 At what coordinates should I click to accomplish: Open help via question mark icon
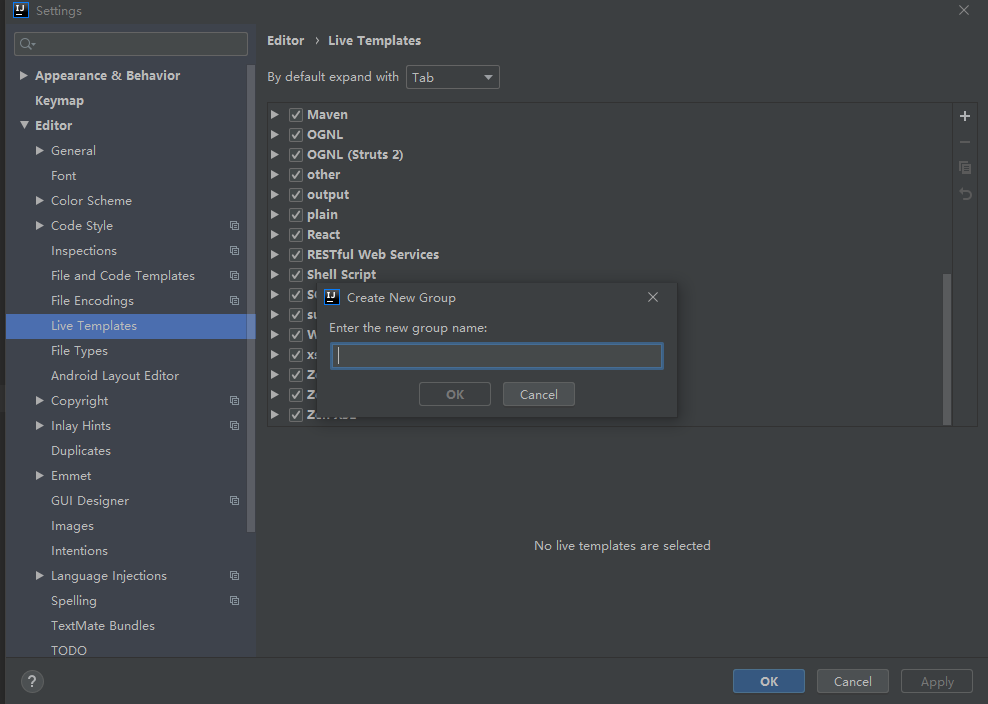(x=32, y=682)
